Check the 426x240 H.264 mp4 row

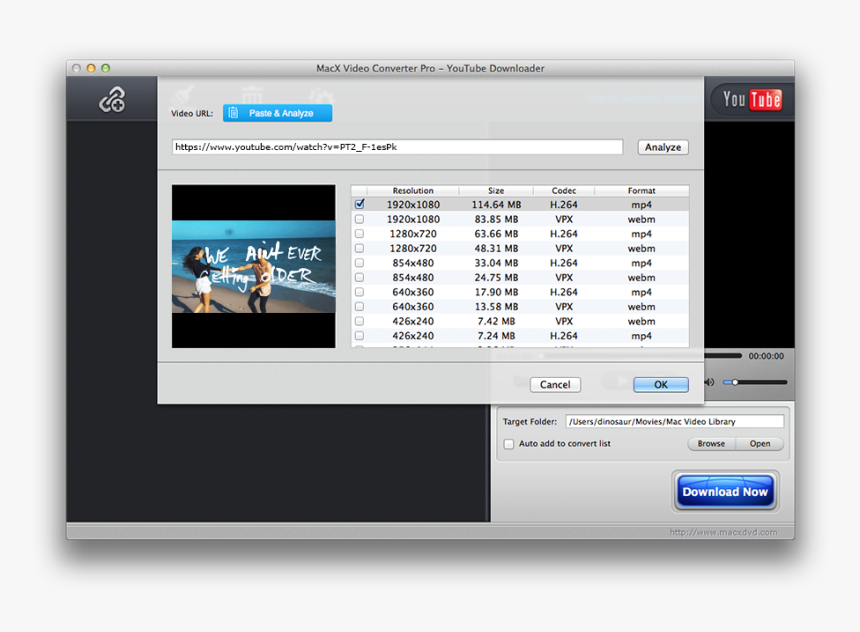pyautogui.click(x=360, y=336)
